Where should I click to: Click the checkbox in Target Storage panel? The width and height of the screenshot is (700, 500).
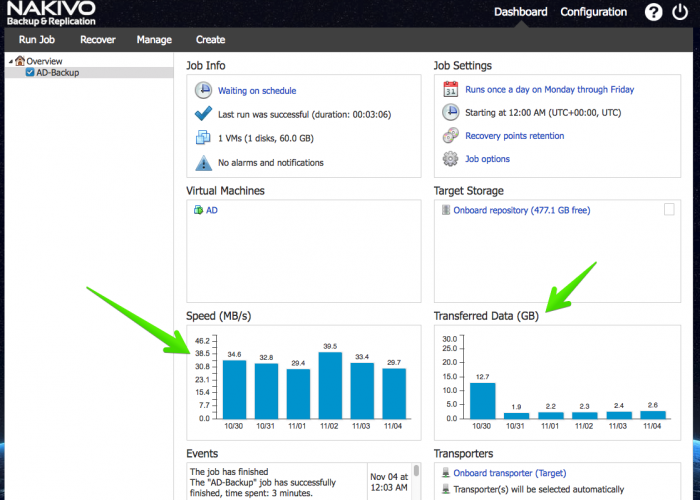(x=669, y=209)
